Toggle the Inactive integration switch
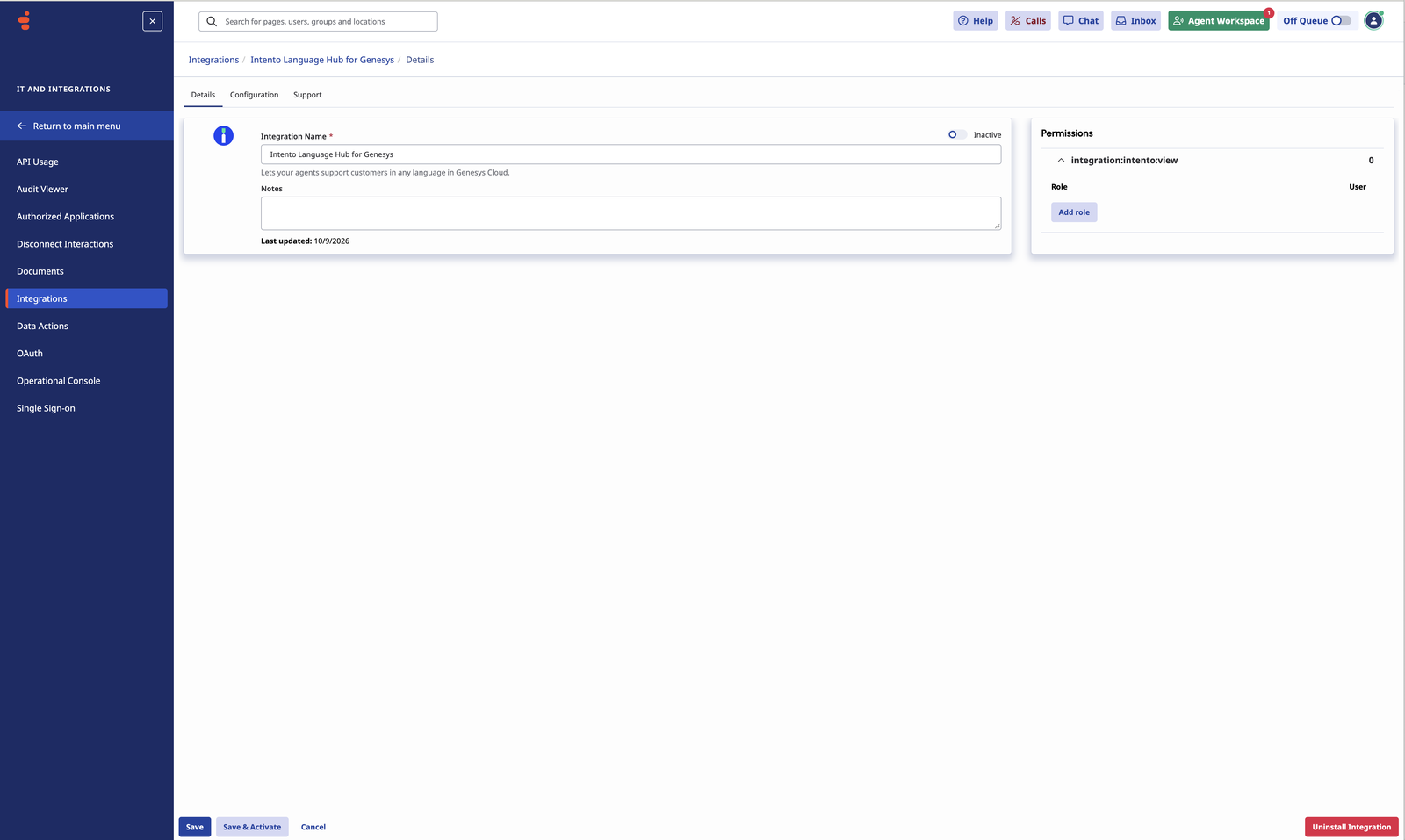Image resolution: width=1405 pixels, height=840 pixels. click(957, 135)
